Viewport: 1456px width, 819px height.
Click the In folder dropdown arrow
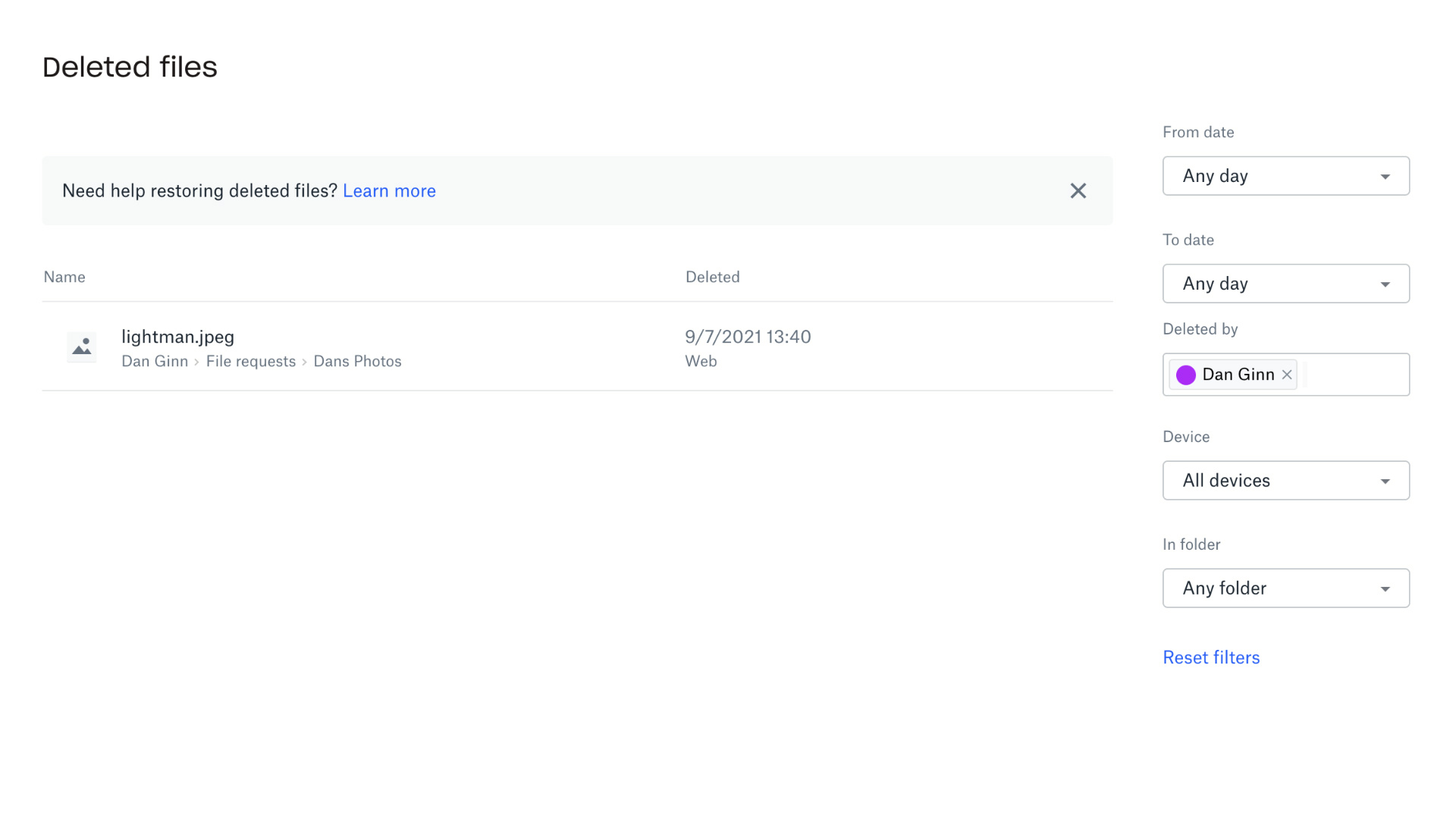(x=1385, y=588)
